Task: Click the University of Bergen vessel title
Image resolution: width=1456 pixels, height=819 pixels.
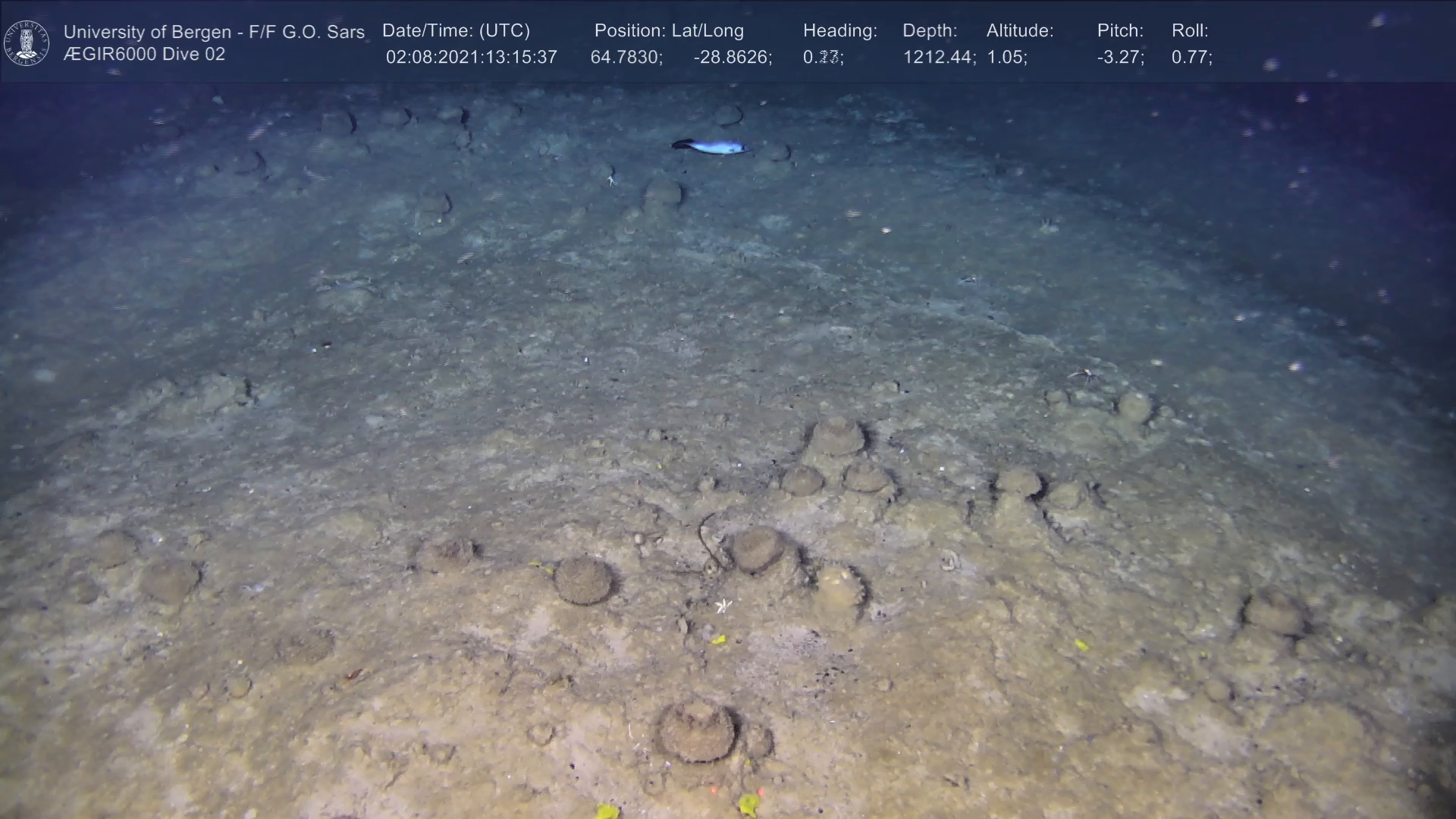Action: pos(214,32)
